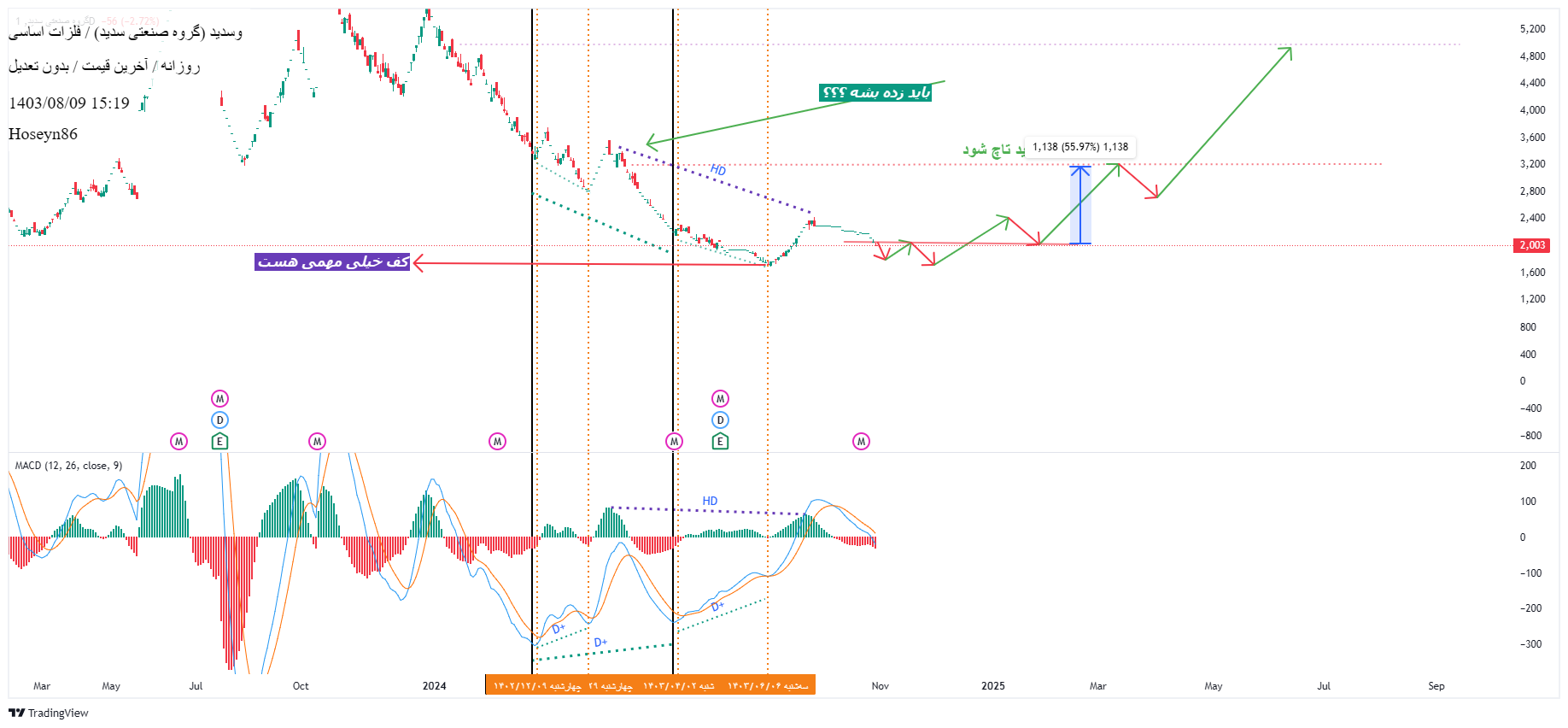
Task: Select the MACD (12, 26, close, 9) legend
Action: 68,466
